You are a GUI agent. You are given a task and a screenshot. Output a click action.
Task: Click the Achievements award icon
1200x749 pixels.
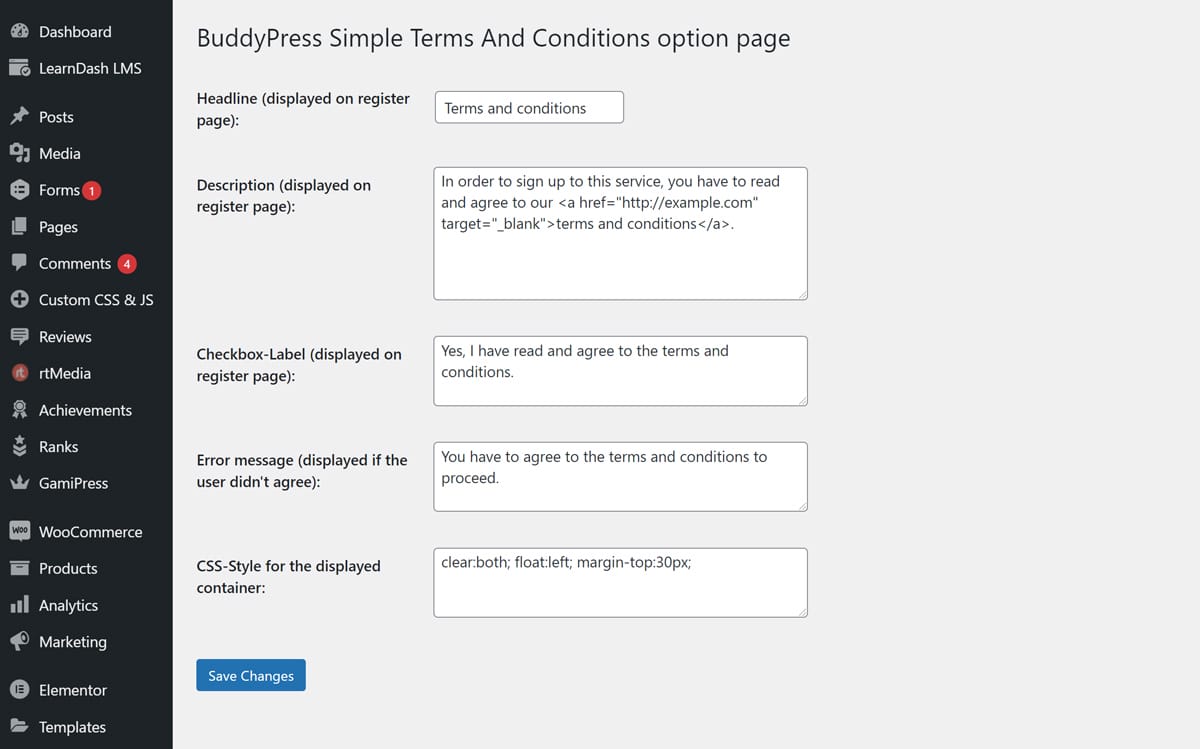[x=19, y=410]
